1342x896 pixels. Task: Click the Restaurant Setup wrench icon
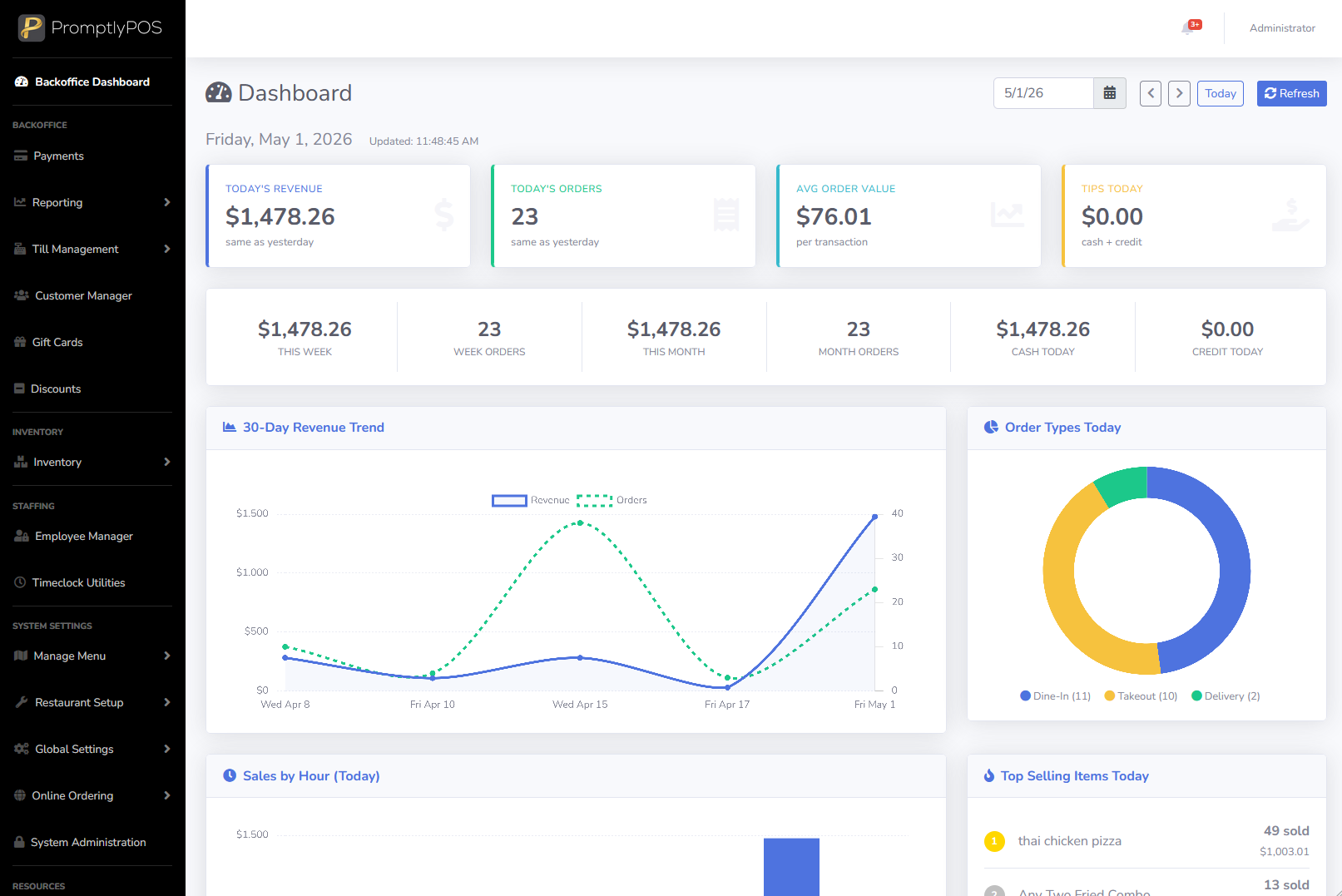(x=22, y=702)
